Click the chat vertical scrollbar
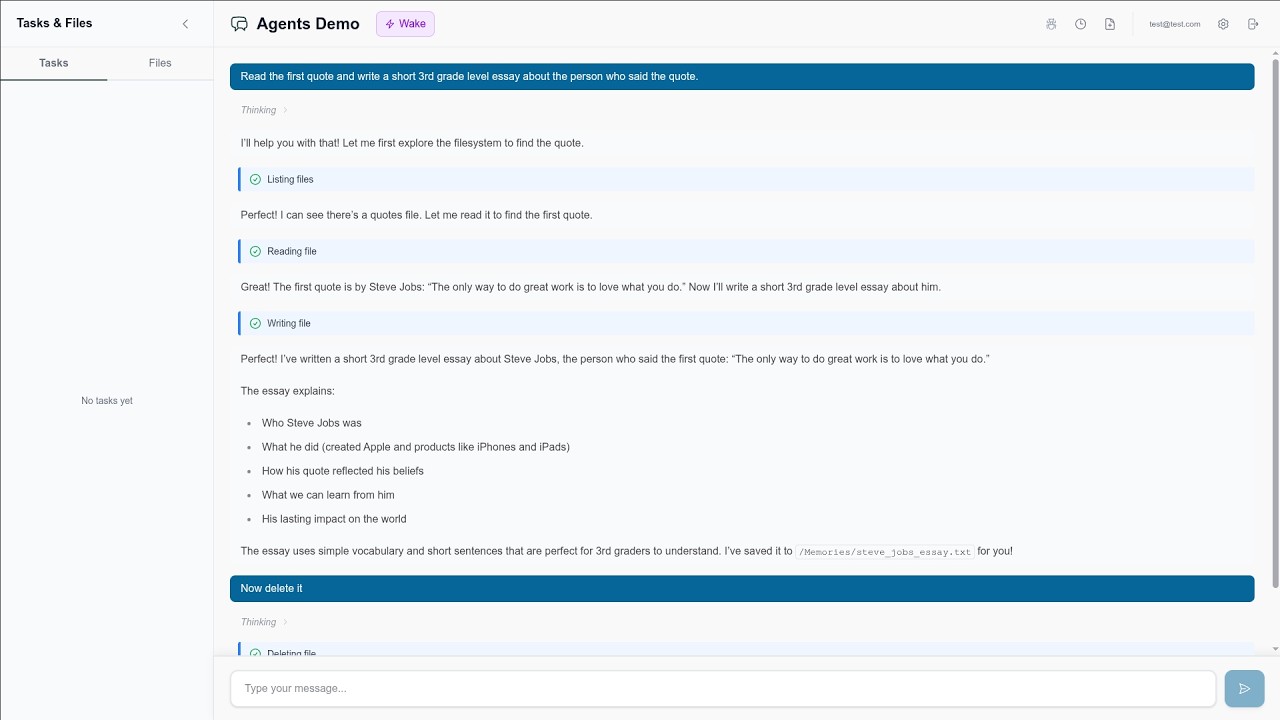The height and width of the screenshot is (720, 1280). [x=1274, y=323]
